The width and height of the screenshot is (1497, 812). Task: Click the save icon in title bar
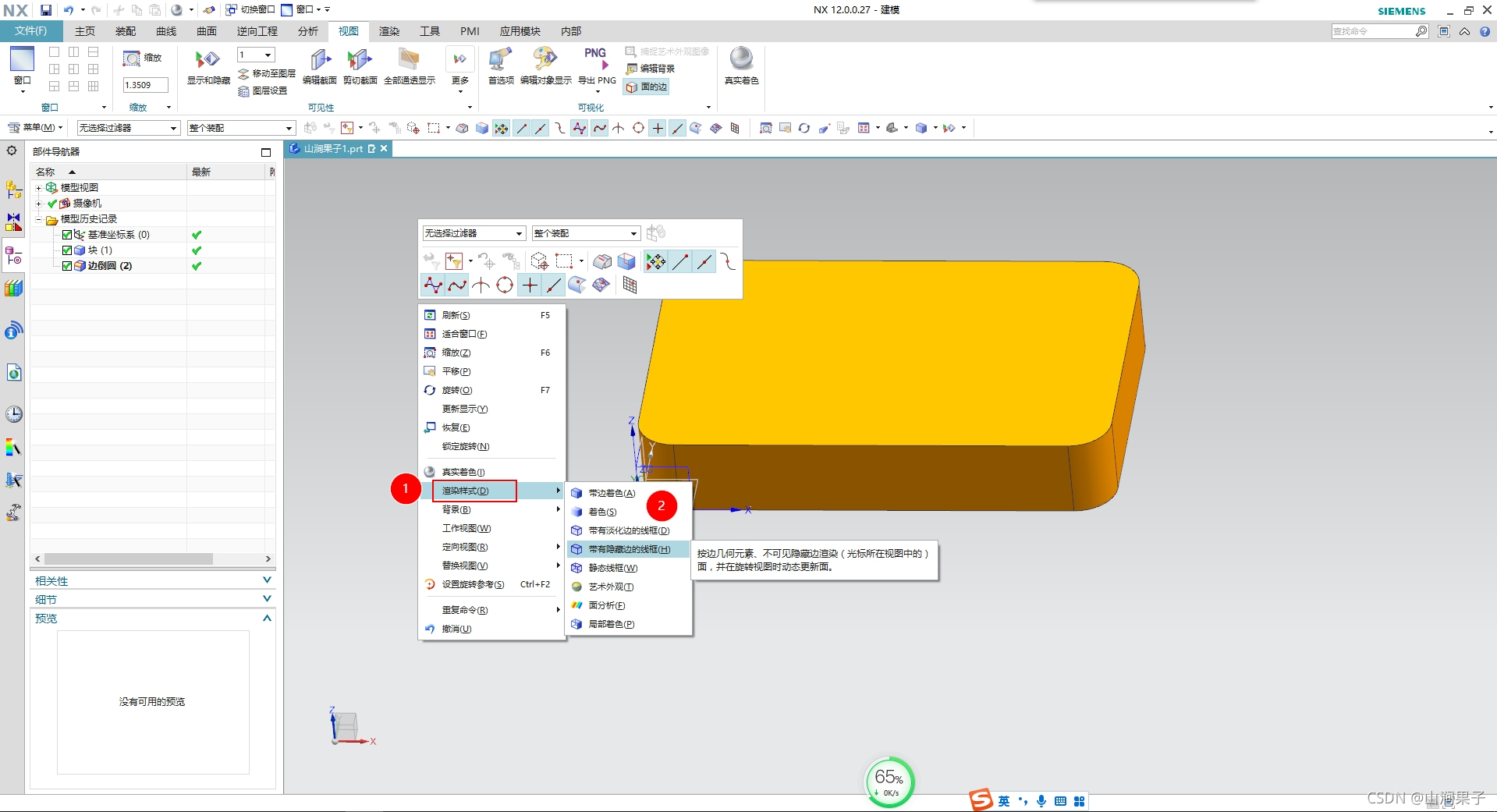coord(46,10)
